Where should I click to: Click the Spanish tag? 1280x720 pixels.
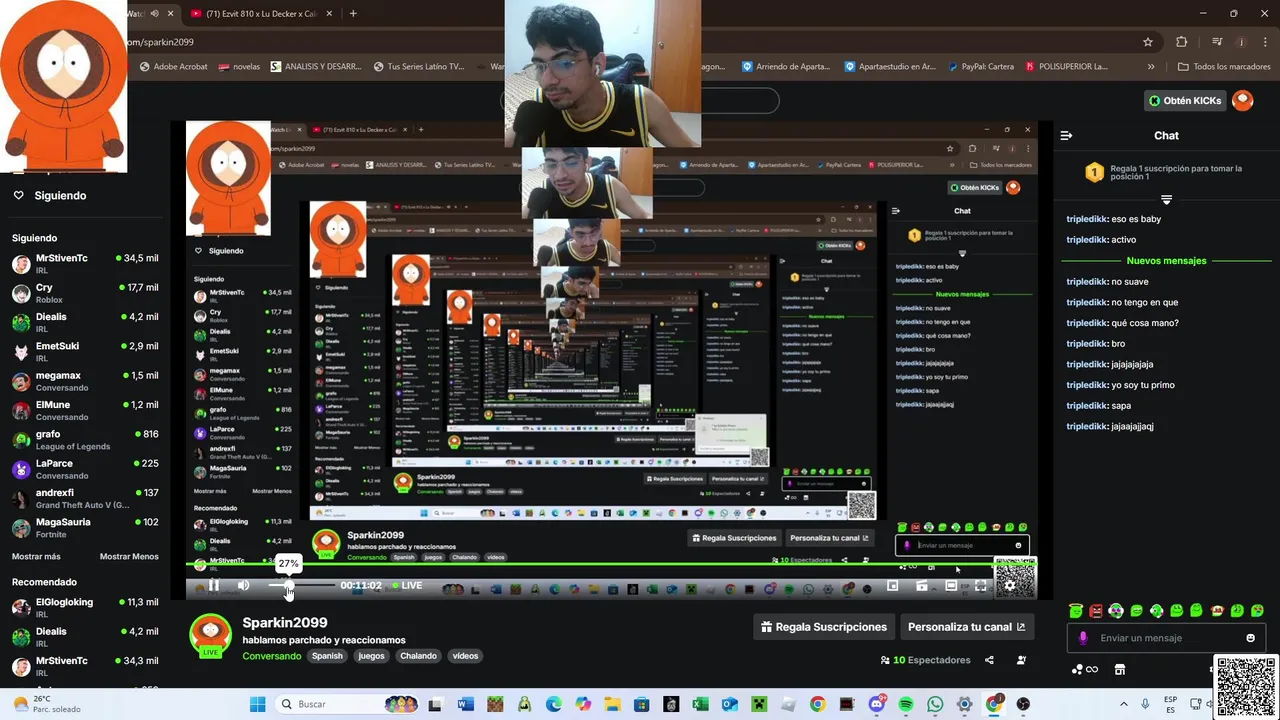[x=327, y=656]
